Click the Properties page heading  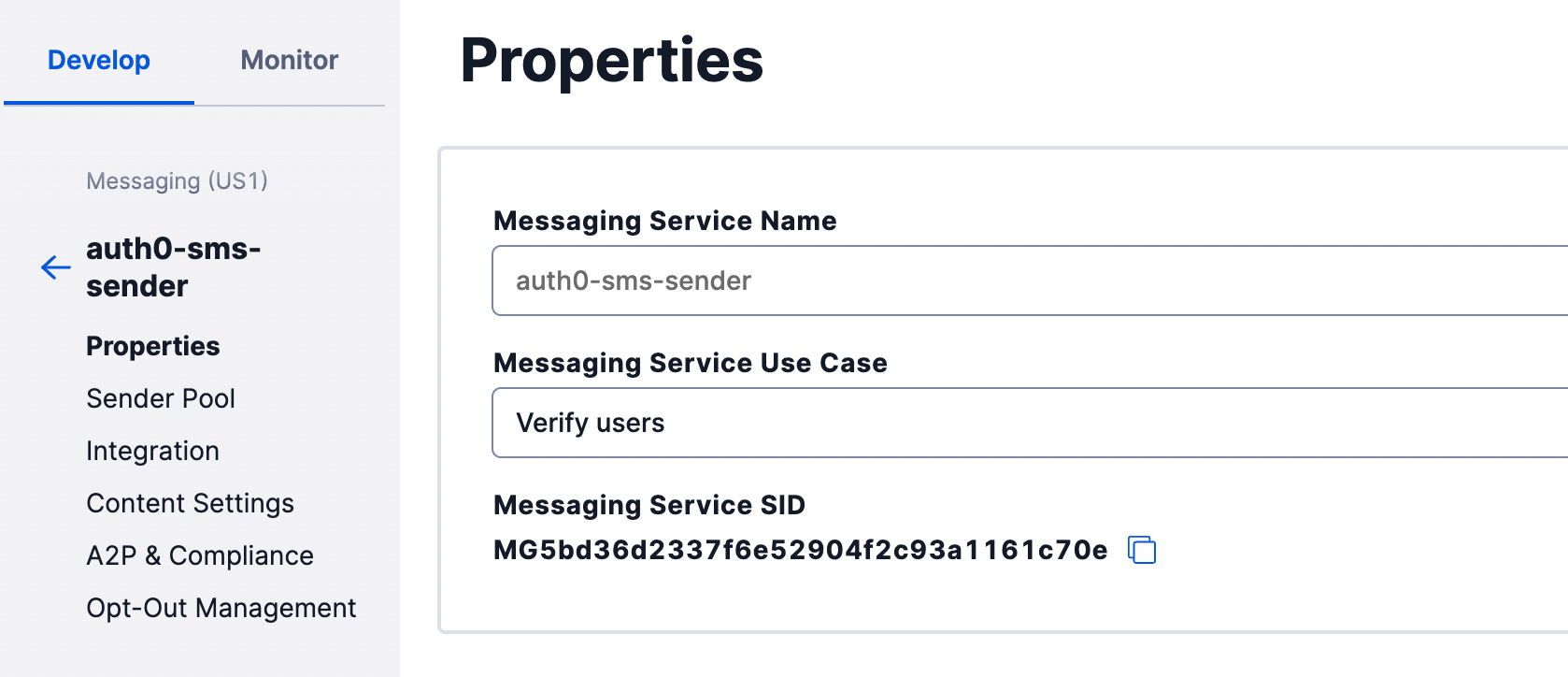click(x=612, y=61)
